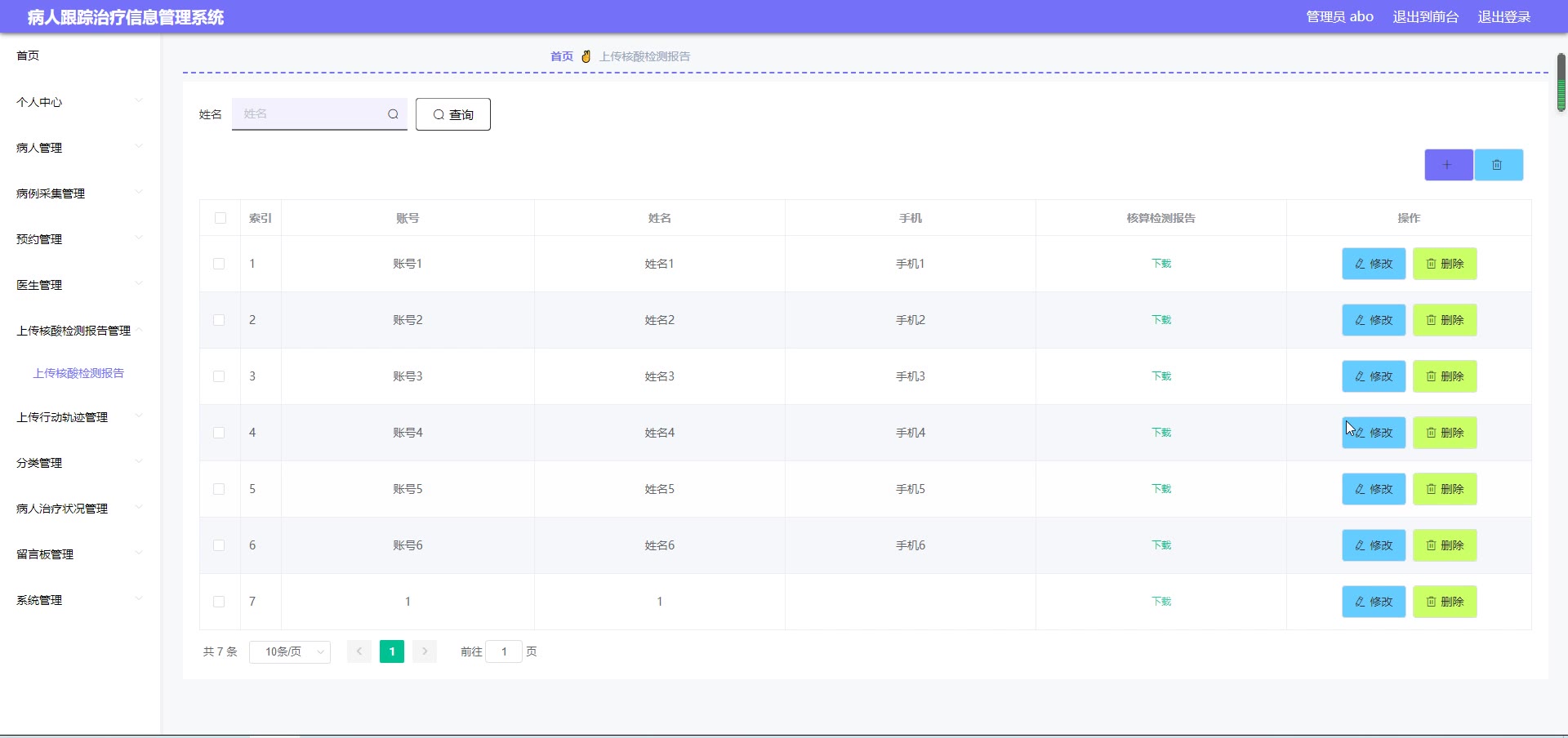Expand the 系统管理 sidebar menu
1568x738 pixels.
pos(80,600)
